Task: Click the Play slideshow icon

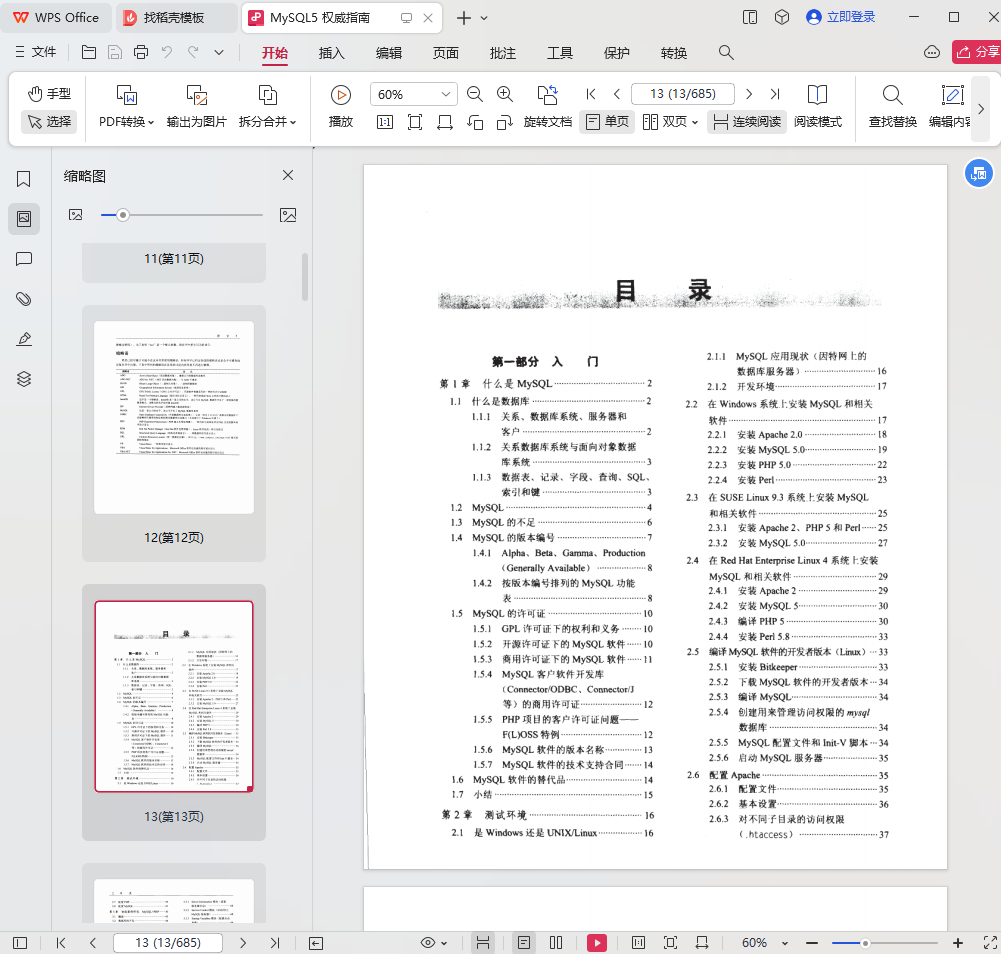Action: pos(341,95)
